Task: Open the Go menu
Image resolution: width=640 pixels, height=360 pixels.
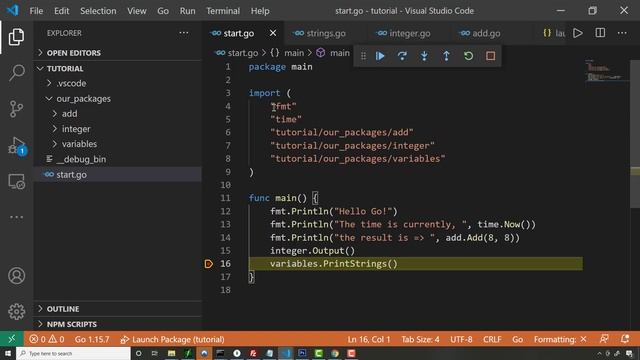Action: pyautogui.click(x=163, y=11)
